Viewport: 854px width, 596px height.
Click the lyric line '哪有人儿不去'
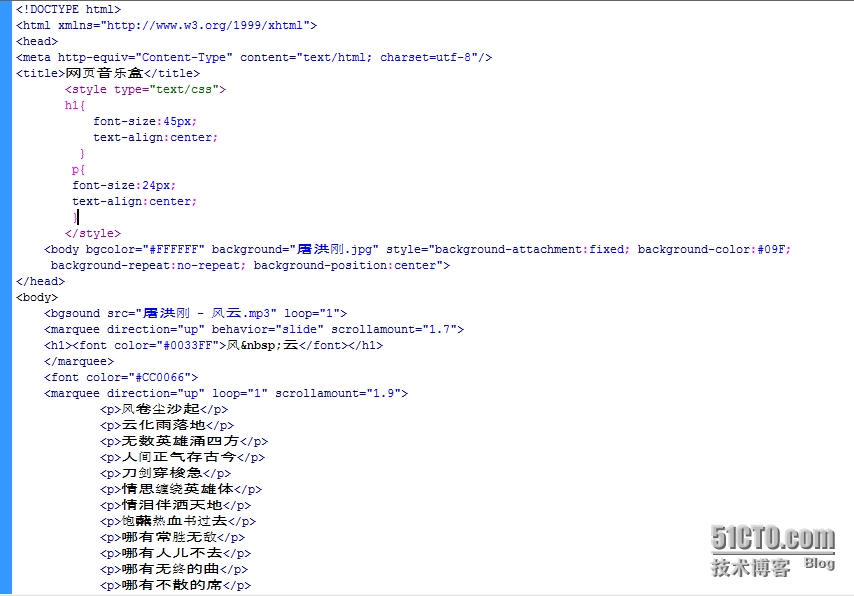175,553
